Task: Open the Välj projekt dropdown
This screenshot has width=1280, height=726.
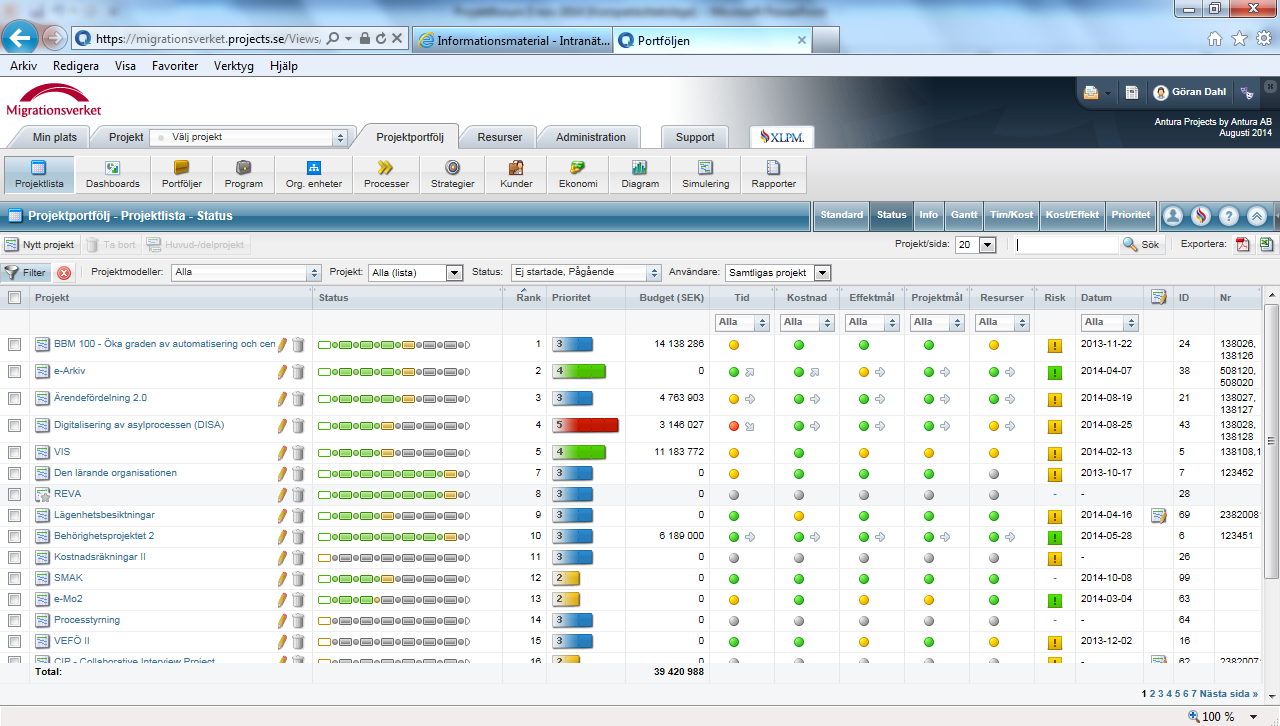Action: (249, 137)
